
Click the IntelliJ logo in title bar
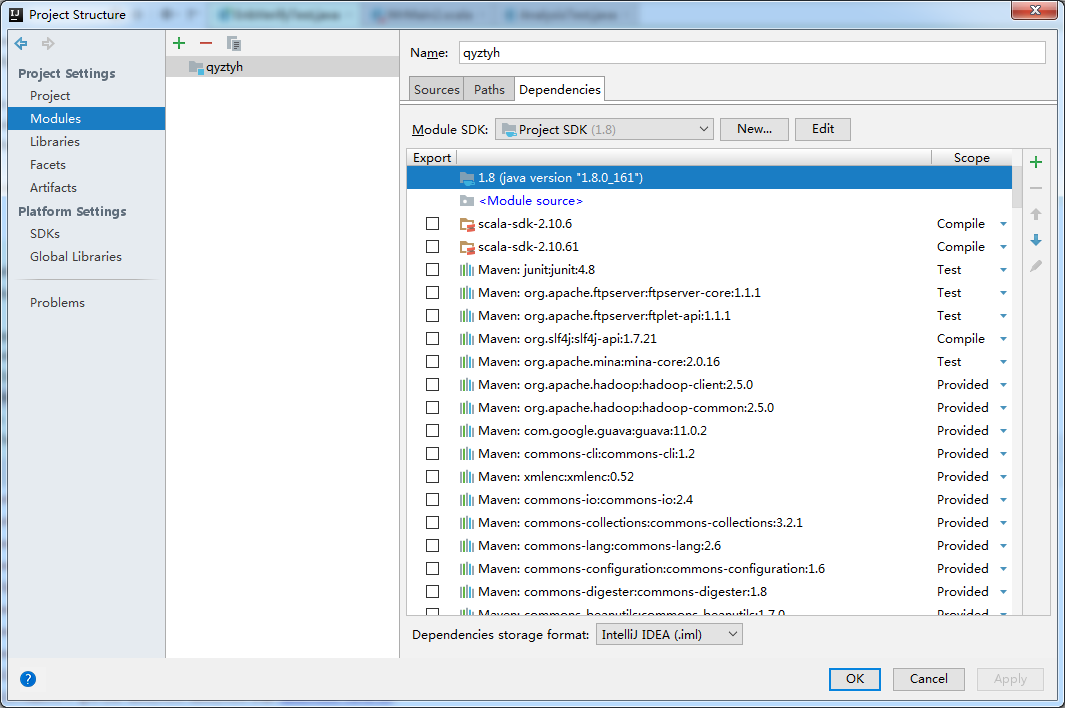point(16,14)
